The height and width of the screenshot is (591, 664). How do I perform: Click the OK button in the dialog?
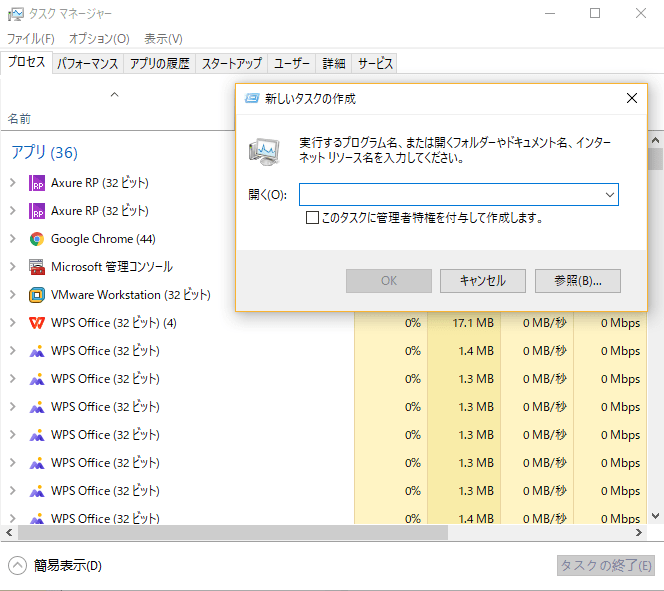389,281
